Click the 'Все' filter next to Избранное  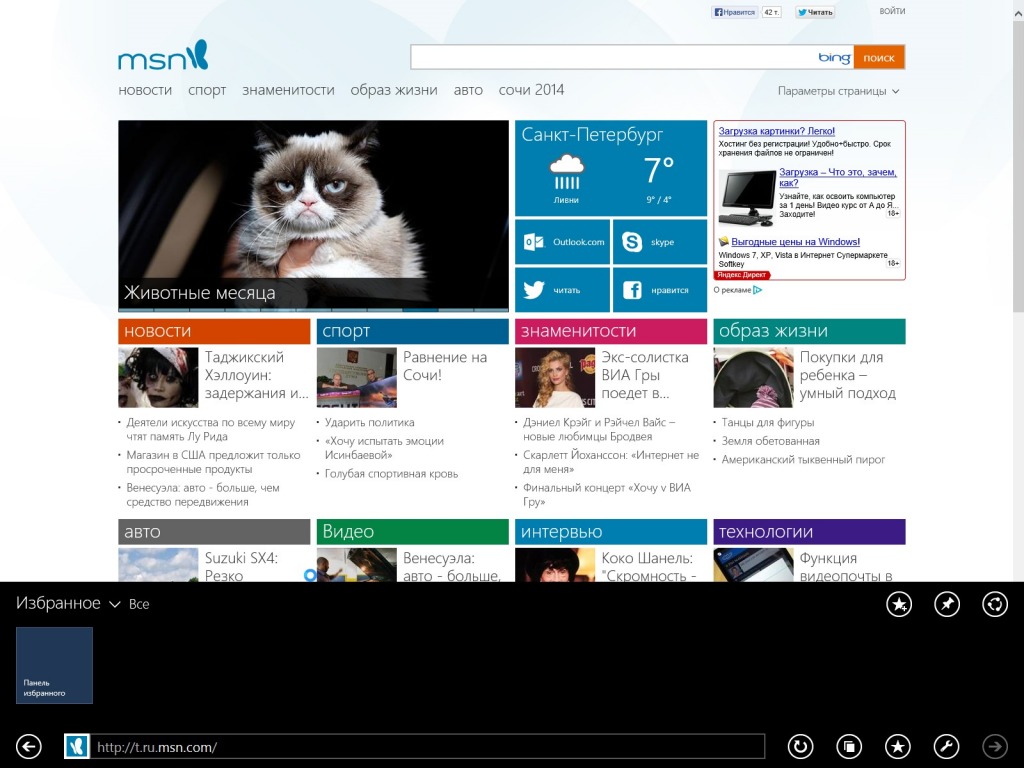pyautogui.click(x=139, y=605)
